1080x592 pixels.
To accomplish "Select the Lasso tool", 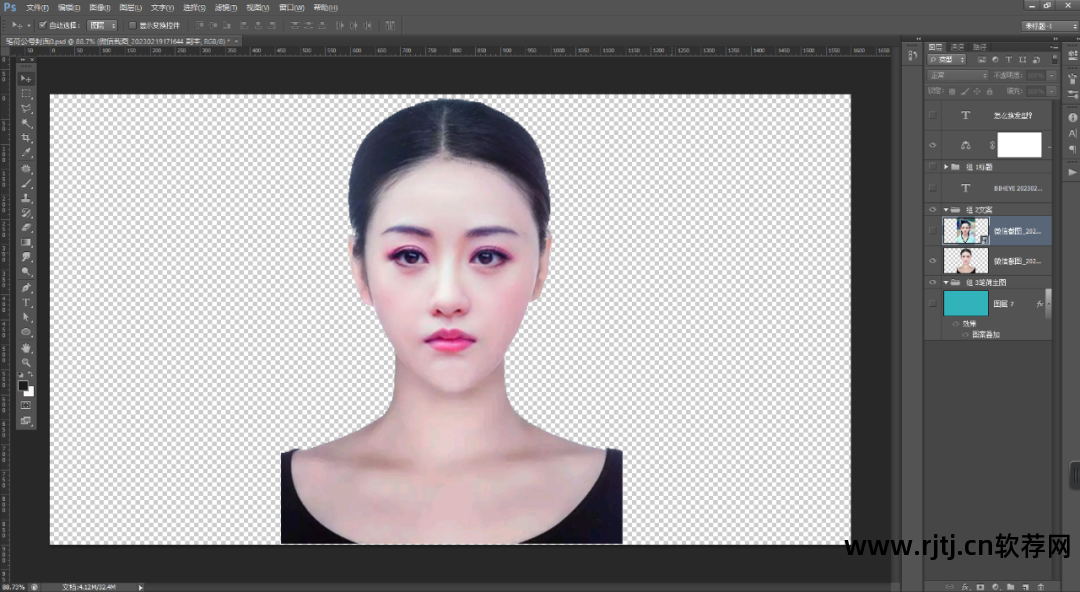I will tap(26, 108).
